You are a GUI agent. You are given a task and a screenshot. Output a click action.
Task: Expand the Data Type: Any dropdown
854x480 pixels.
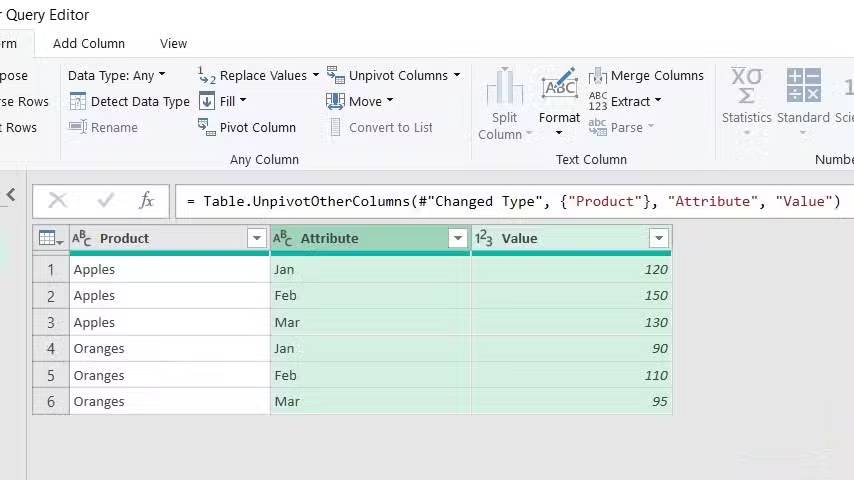click(x=116, y=75)
